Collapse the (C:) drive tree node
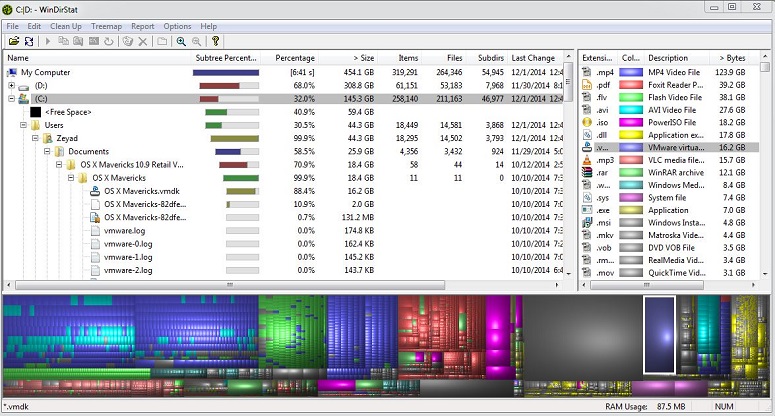775x416 pixels. tap(11, 98)
